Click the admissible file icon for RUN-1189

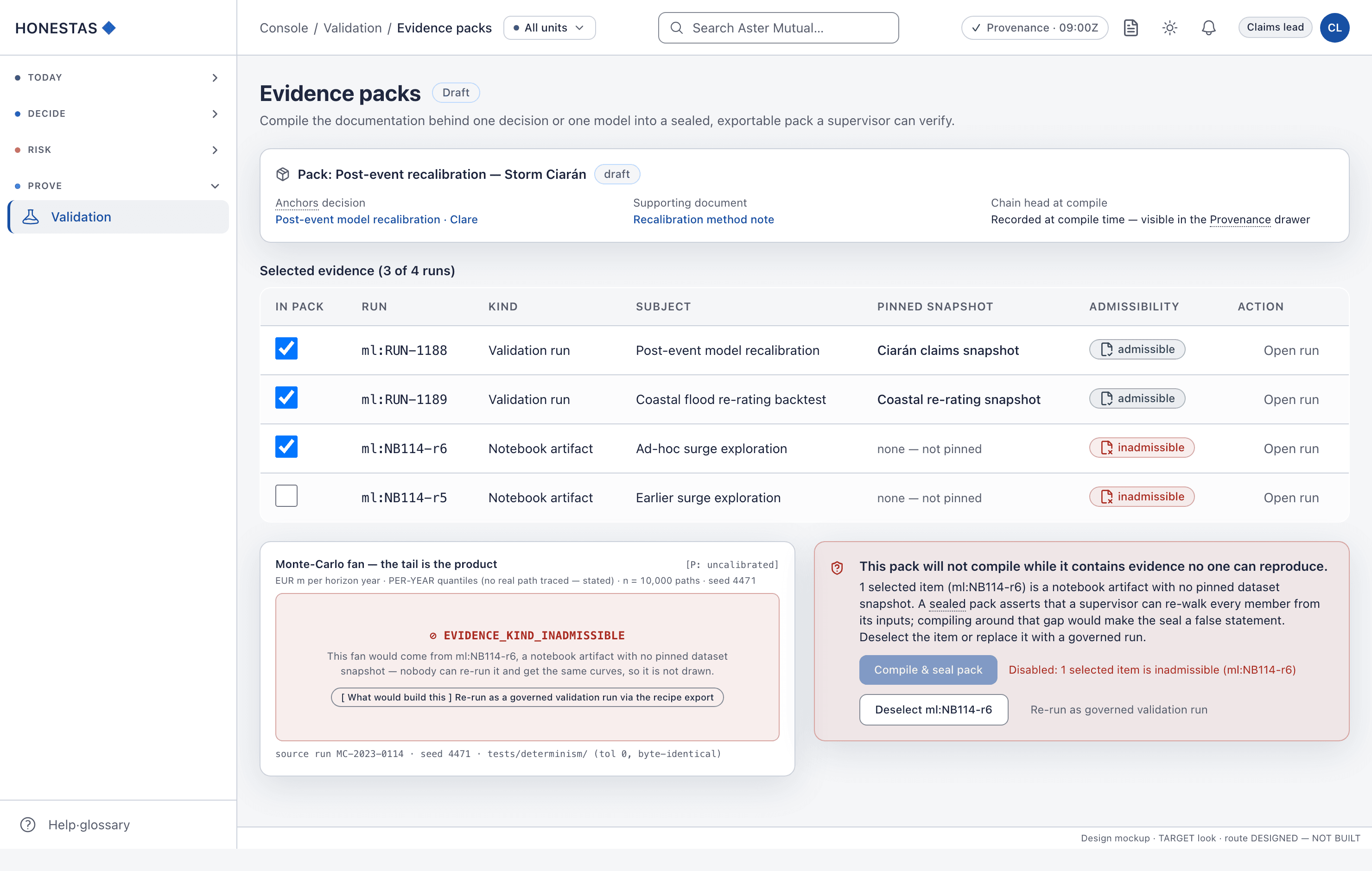coord(1106,399)
